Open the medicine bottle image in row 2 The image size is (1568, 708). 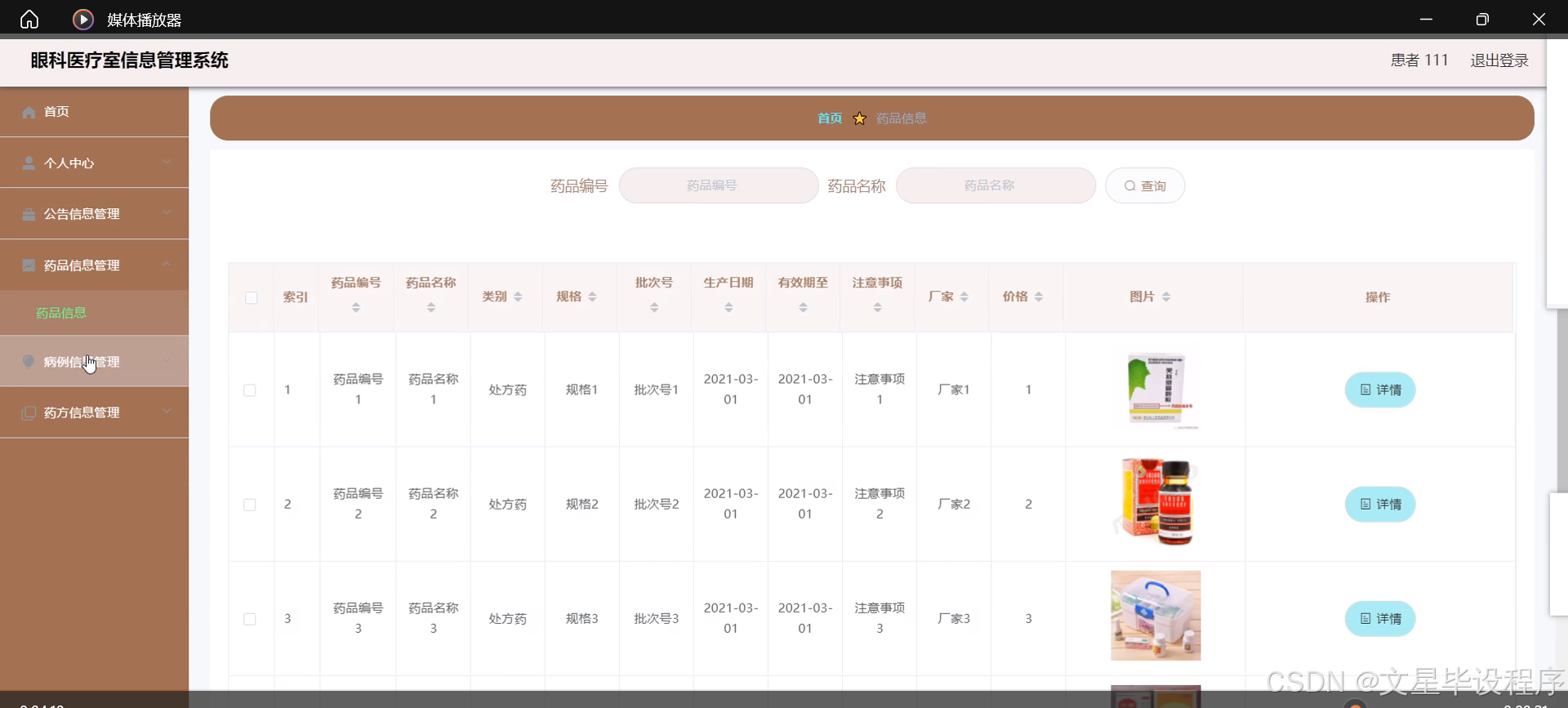tap(1156, 502)
